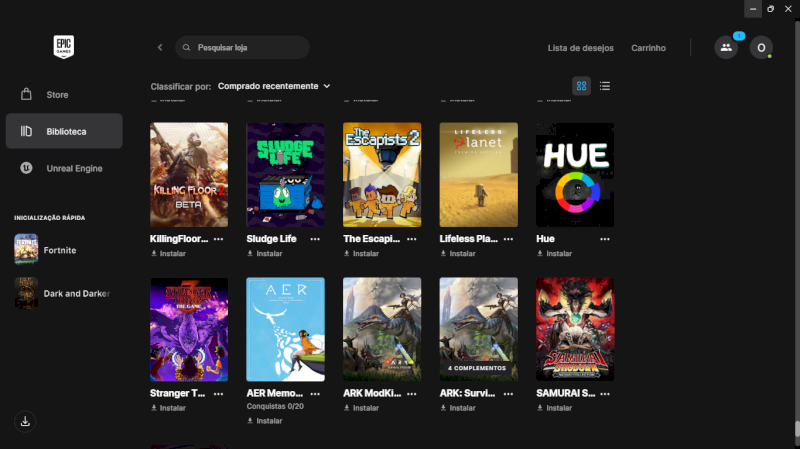Open The Escapists 2 cover

click(382, 174)
